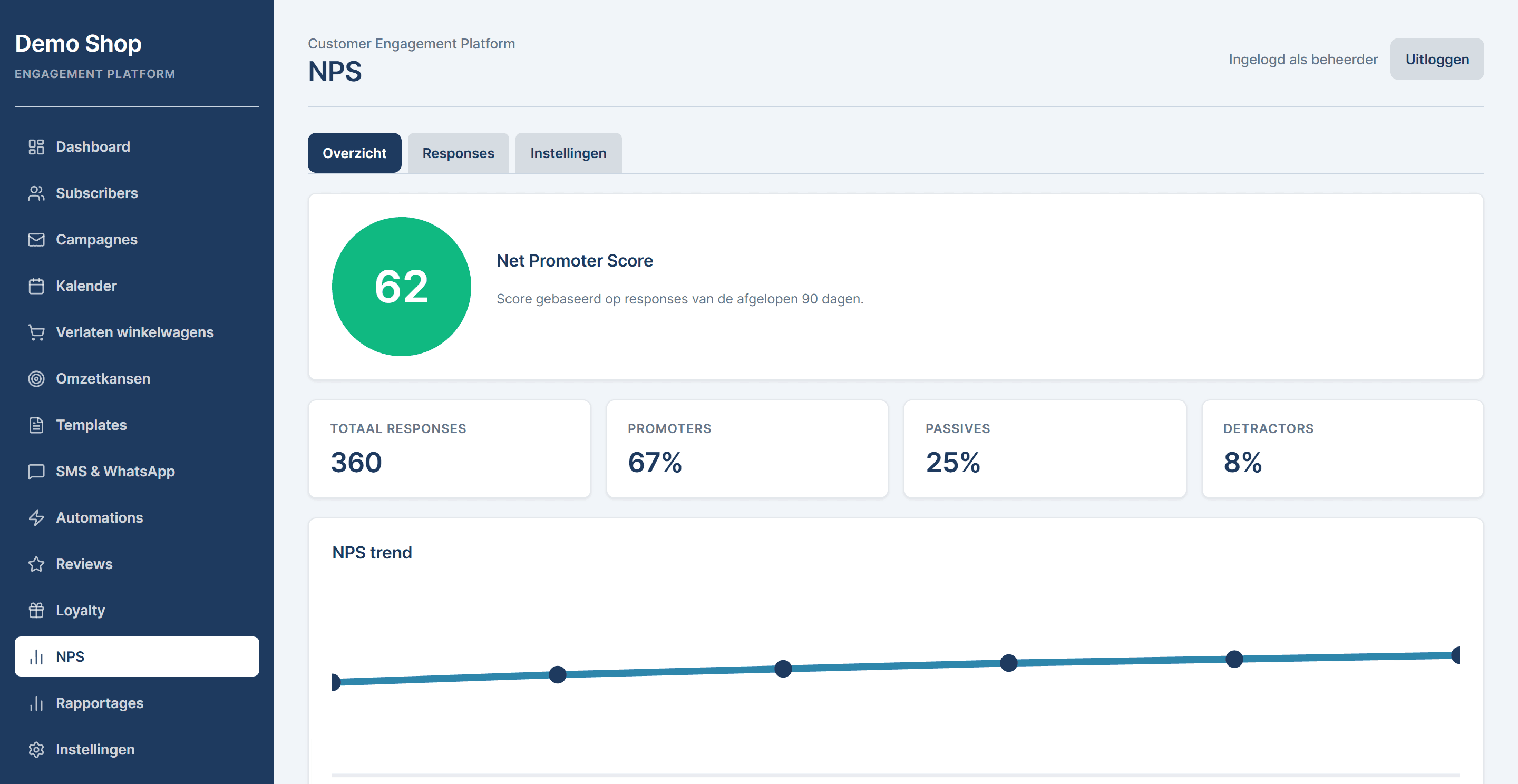Switch to the Overzicht tab
The image size is (1518, 784).
pyautogui.click(x=354, y=153)
